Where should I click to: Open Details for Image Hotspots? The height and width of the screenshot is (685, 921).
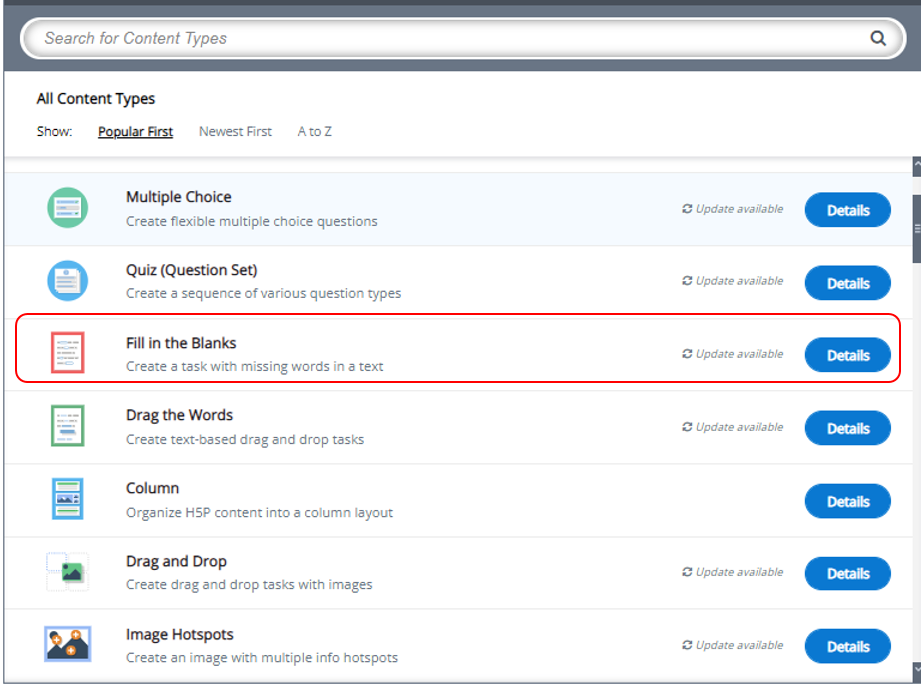pos(847,647)
